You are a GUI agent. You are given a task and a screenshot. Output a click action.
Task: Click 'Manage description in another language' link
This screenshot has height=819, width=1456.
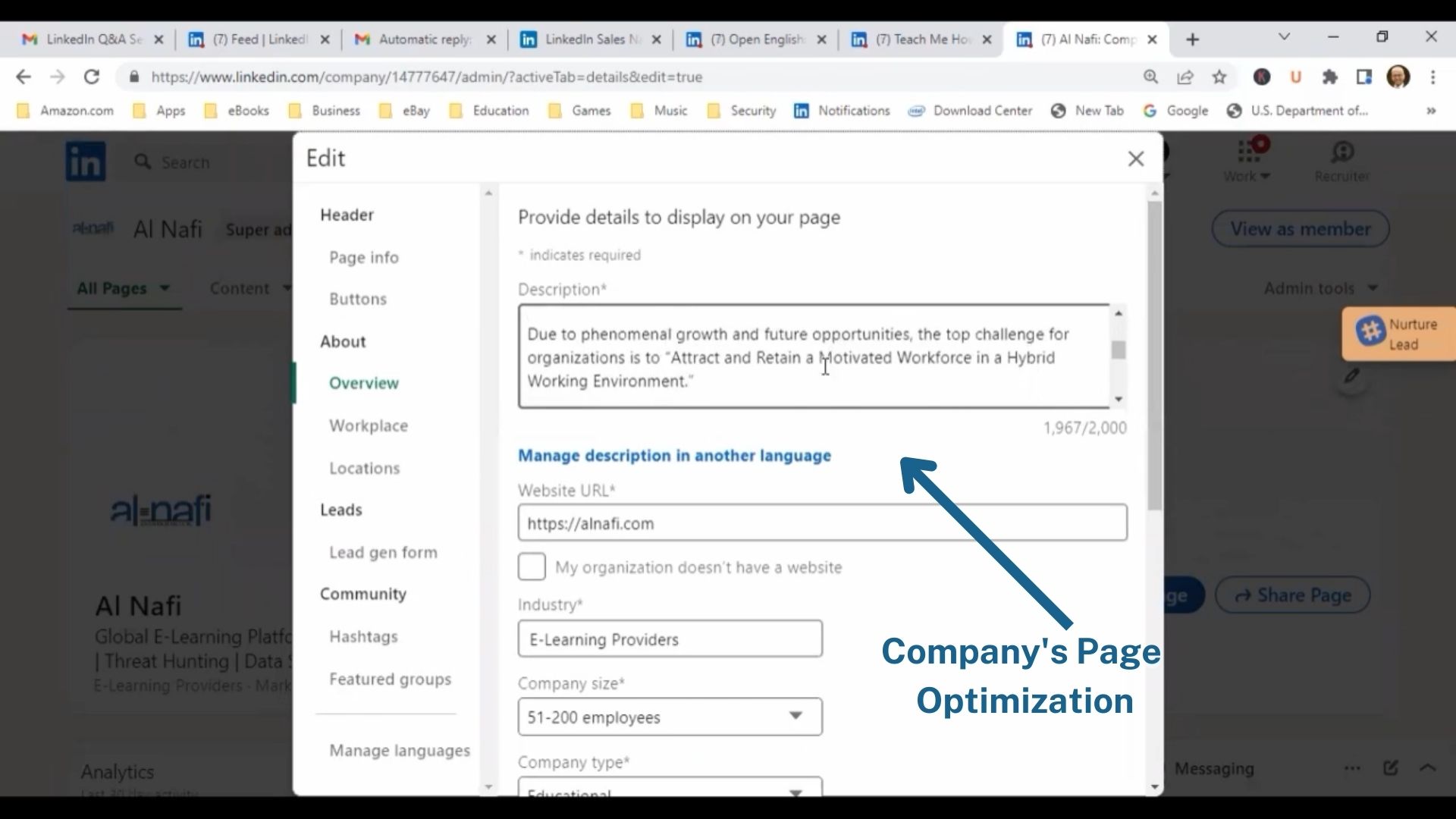(674, 455)
